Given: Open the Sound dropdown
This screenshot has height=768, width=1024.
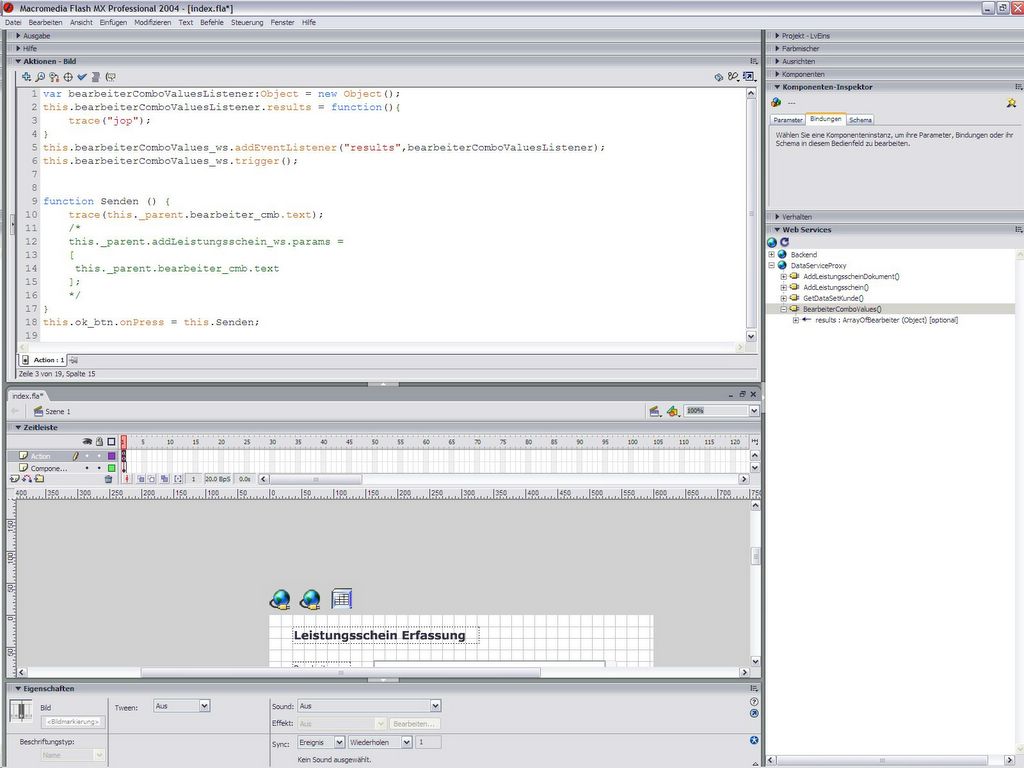Looking at the screenshot, I should tap(436, 706).
